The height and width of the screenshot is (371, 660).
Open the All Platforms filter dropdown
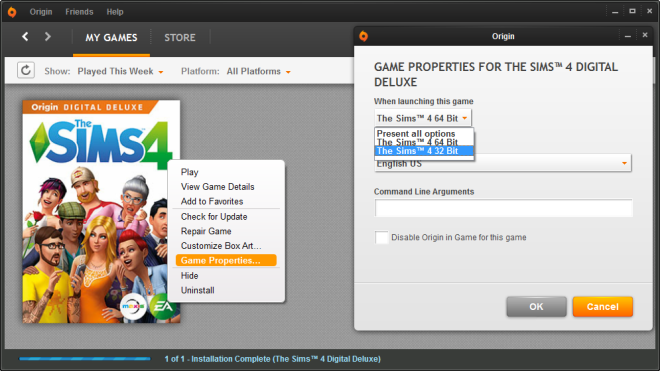[258, 72]
